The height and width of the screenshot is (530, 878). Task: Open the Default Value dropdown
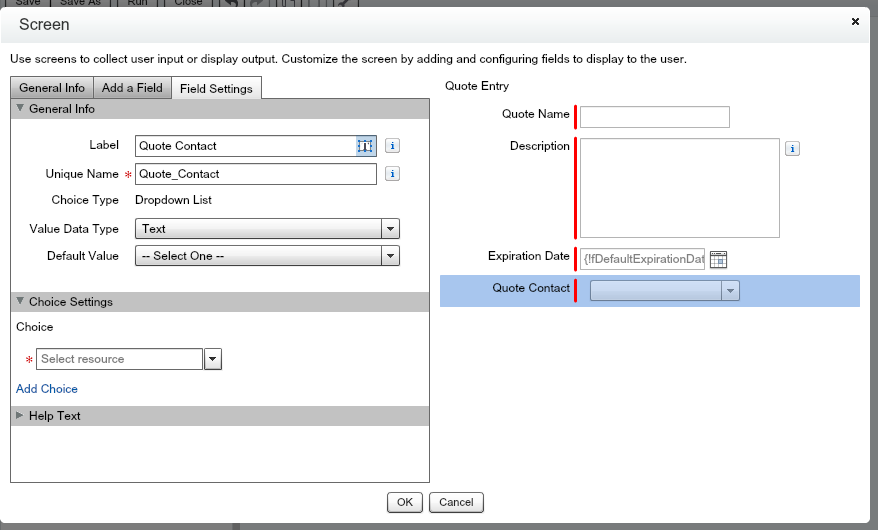(390, 256)
